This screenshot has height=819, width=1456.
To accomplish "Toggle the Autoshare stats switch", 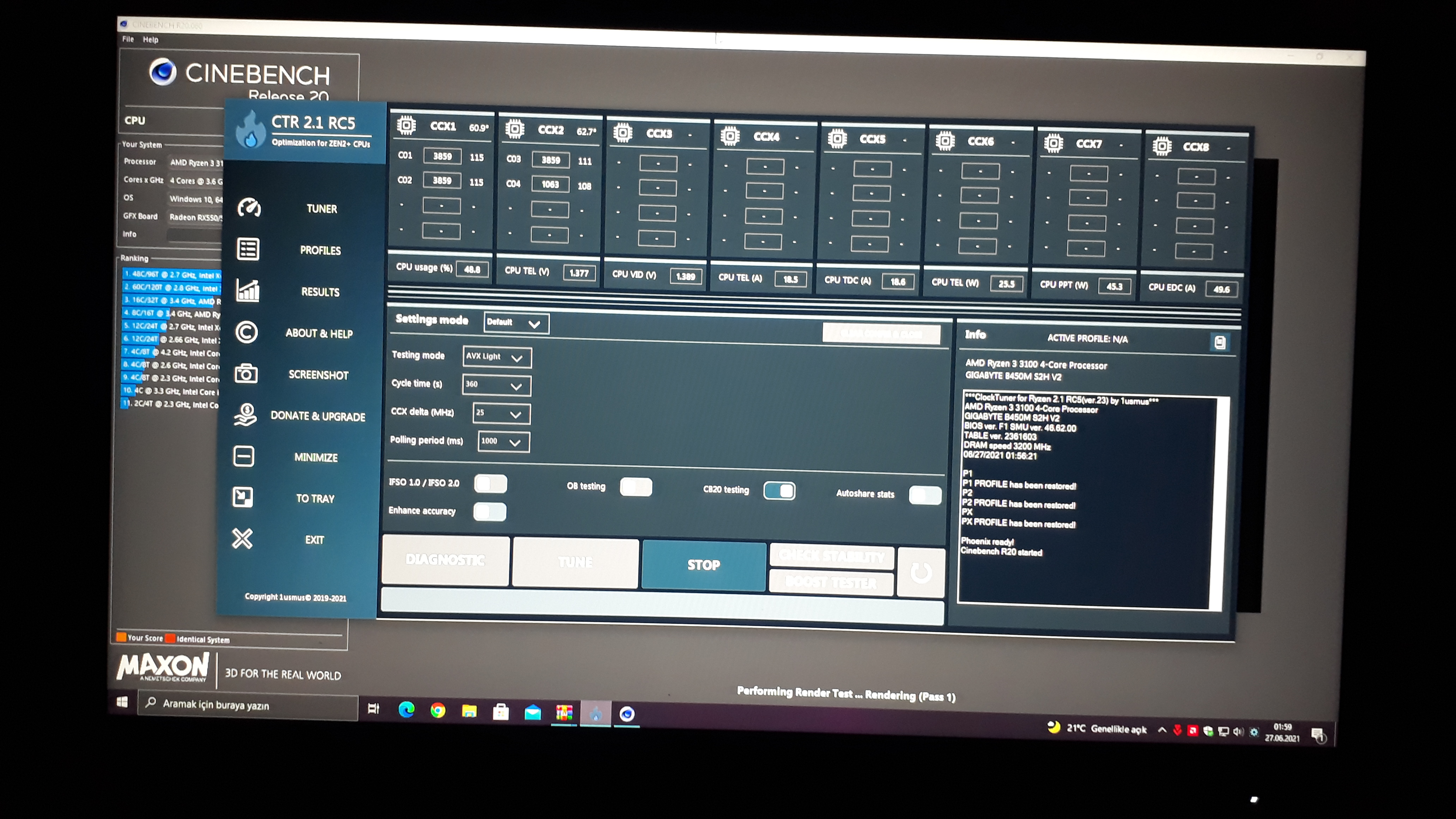I will (925, 495).
